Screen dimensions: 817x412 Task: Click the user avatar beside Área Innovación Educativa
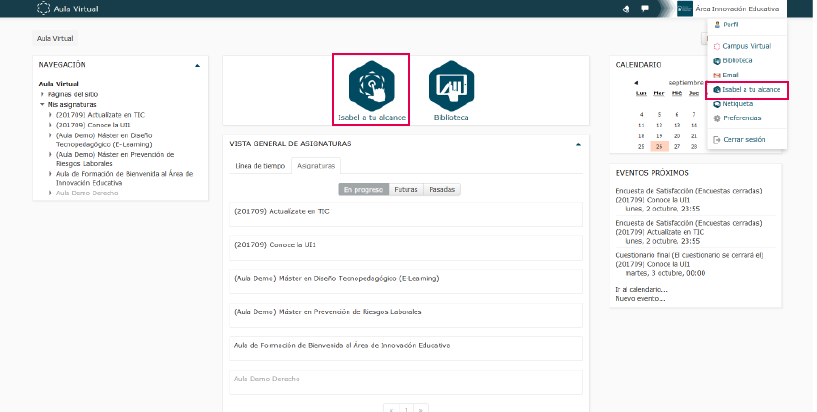[685, 8]
